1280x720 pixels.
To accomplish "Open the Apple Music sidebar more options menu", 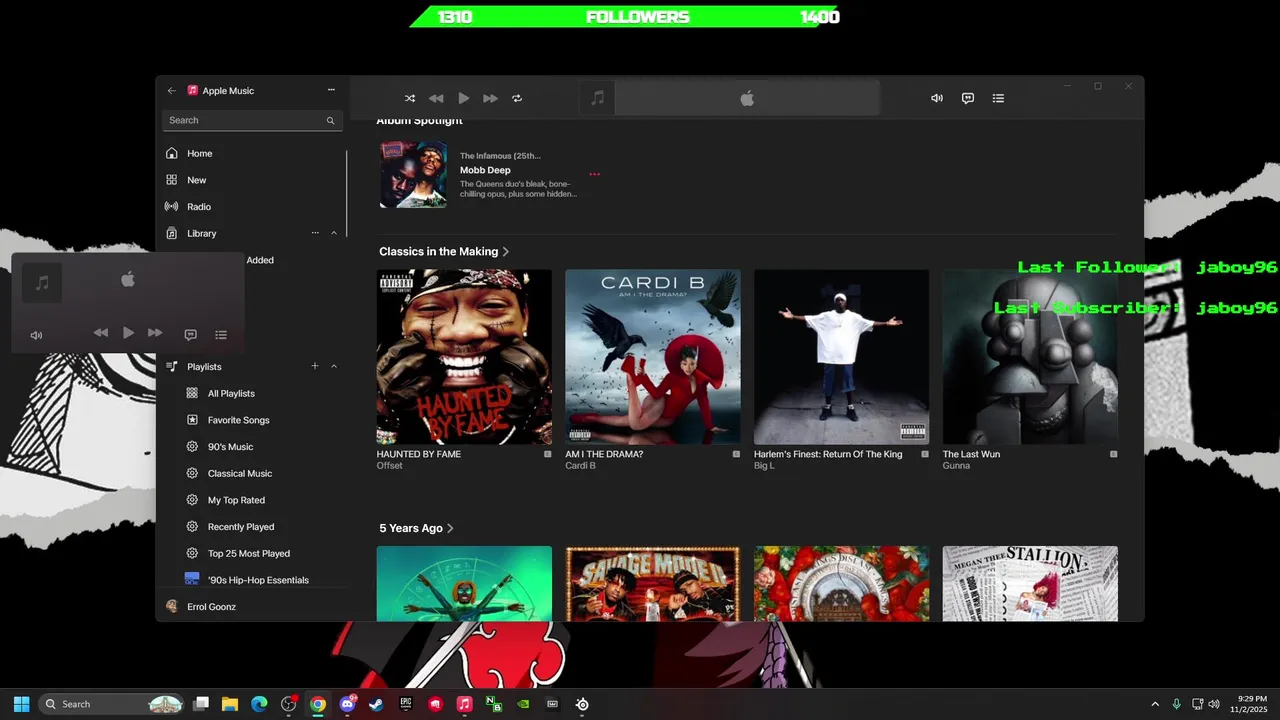I will click(x=331, y=90).
